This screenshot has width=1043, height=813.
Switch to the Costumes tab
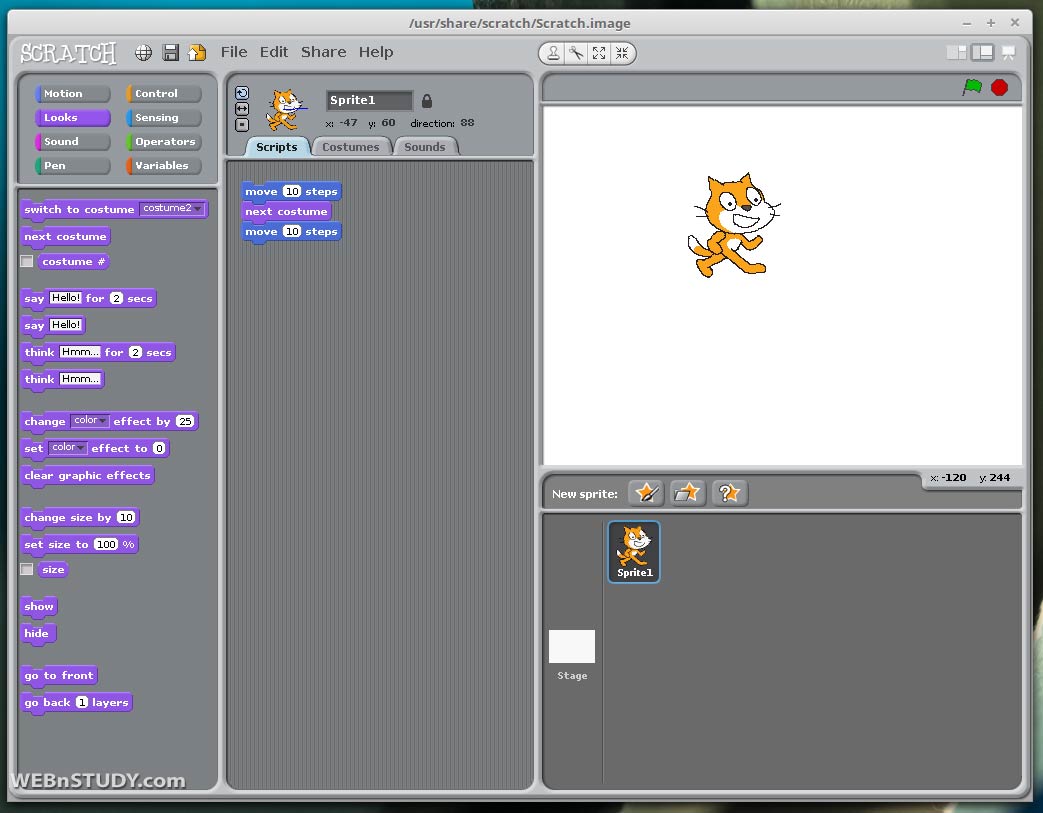pyautogui.click(x=351, y=147)
